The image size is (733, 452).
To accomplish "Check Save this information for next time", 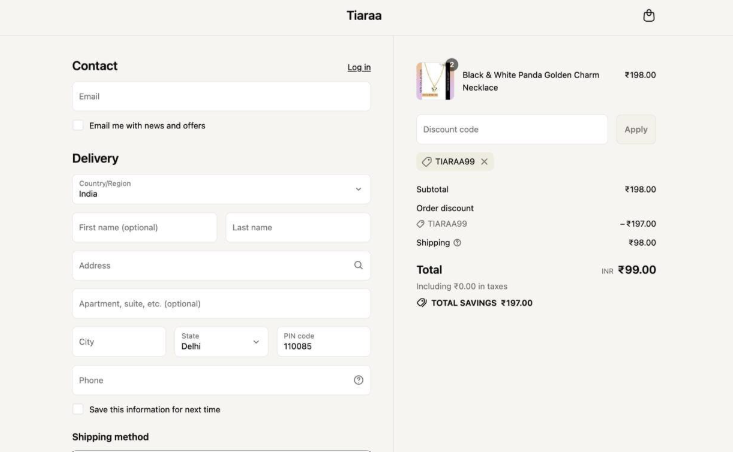I will pyautogui.click(x=78, y=410).
